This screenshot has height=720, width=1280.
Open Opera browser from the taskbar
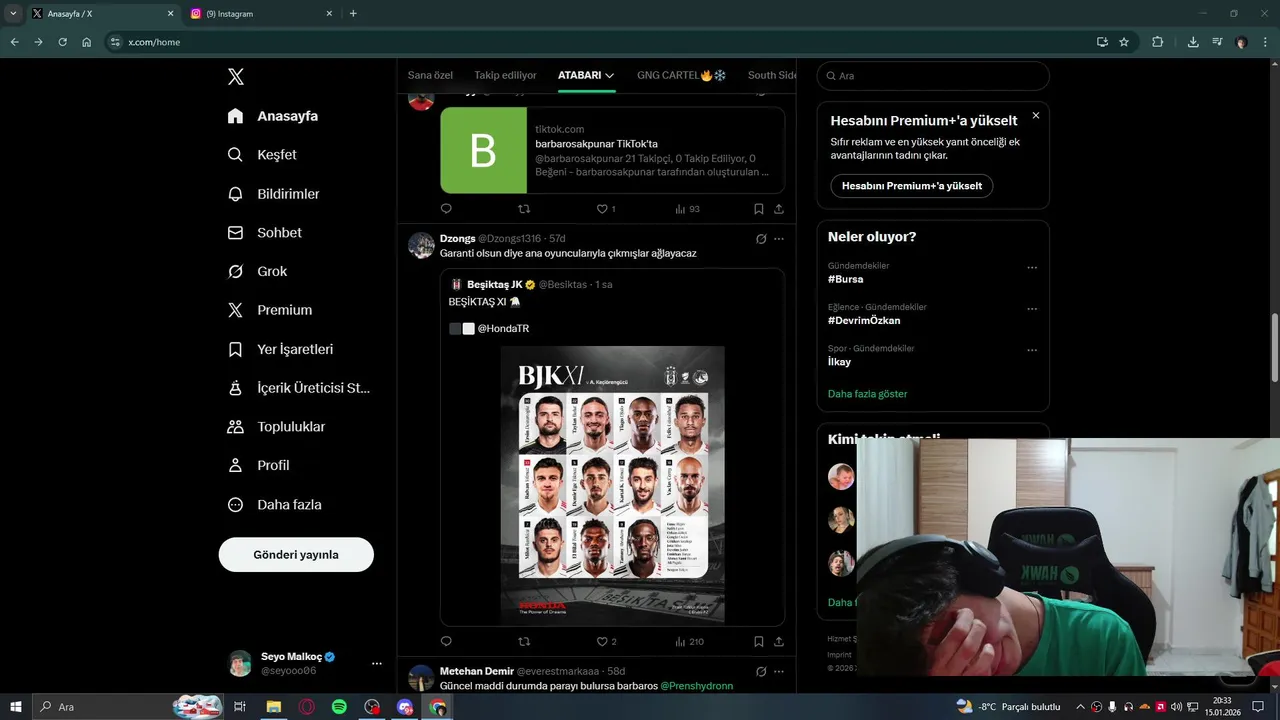click(307, 707)
